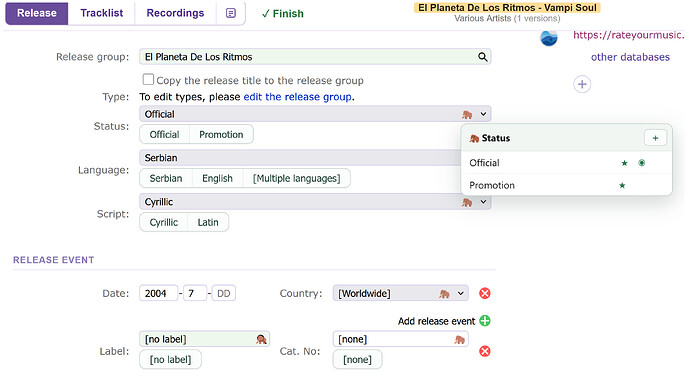
Task: Click the mammoth icon in Status dropdown
Action: (467, 115)
